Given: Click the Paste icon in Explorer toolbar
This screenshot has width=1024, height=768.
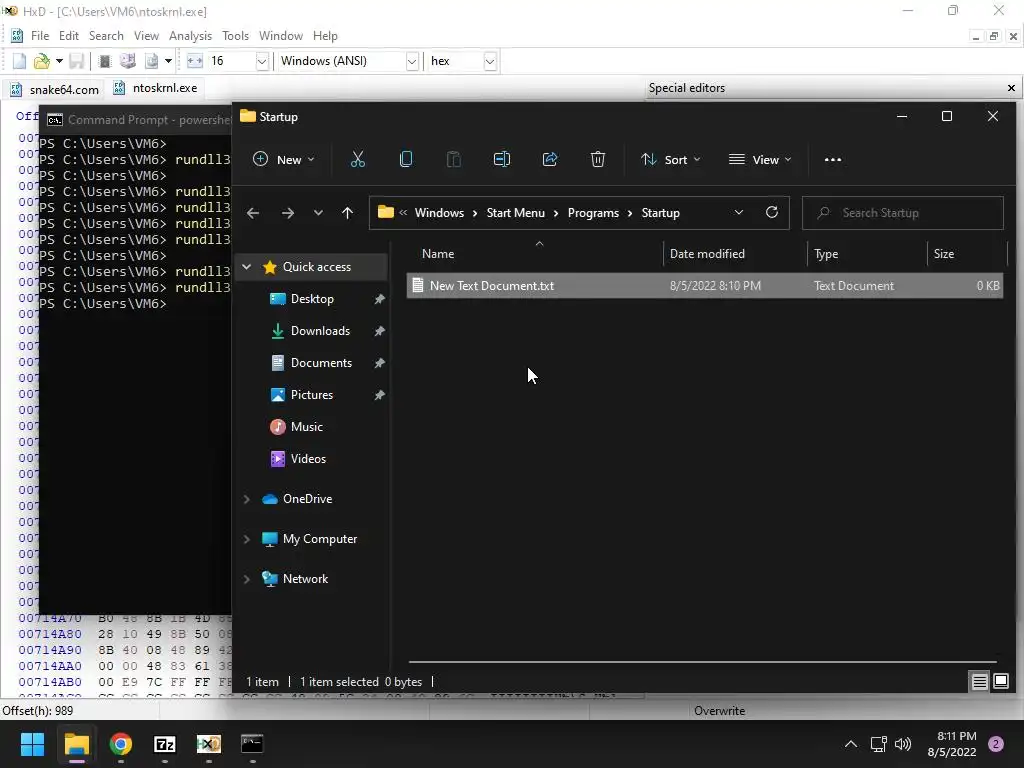Looking at the screenshot, I should 453,159.
